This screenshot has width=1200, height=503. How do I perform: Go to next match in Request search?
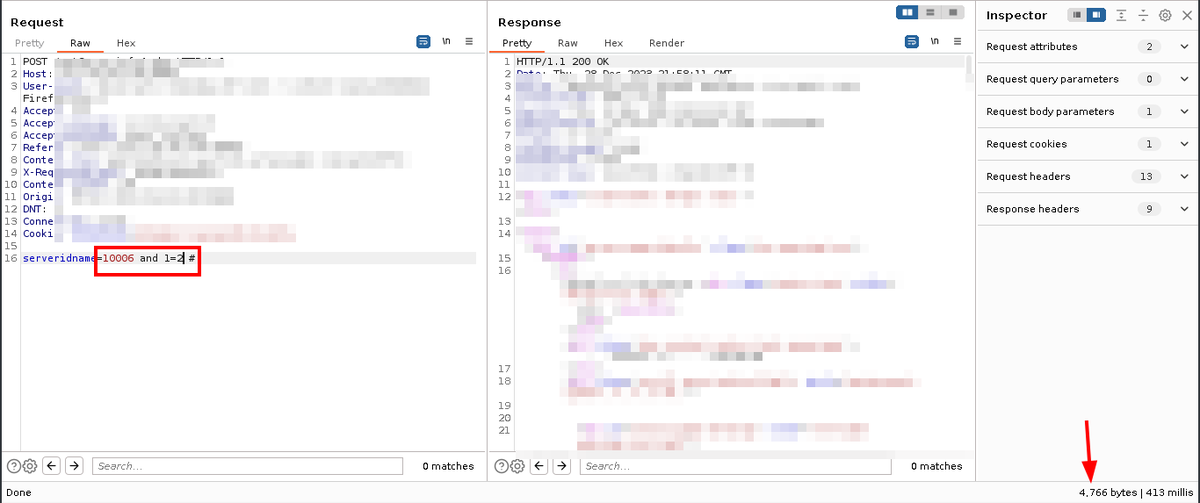click(x=74, y=466)
